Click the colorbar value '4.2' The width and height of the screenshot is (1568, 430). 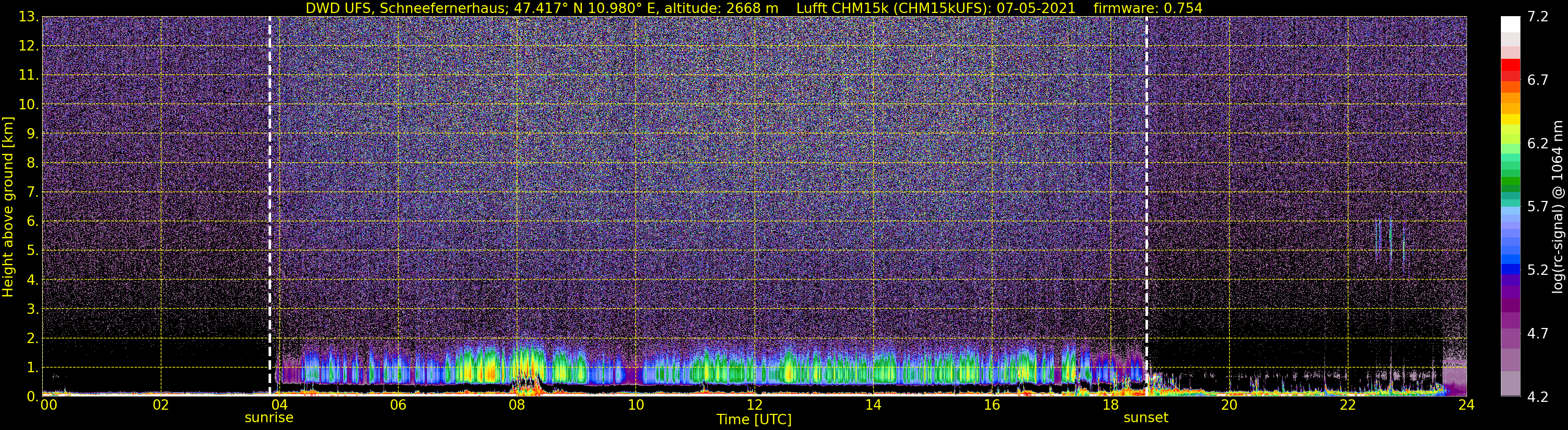(x=1538, y=397)
